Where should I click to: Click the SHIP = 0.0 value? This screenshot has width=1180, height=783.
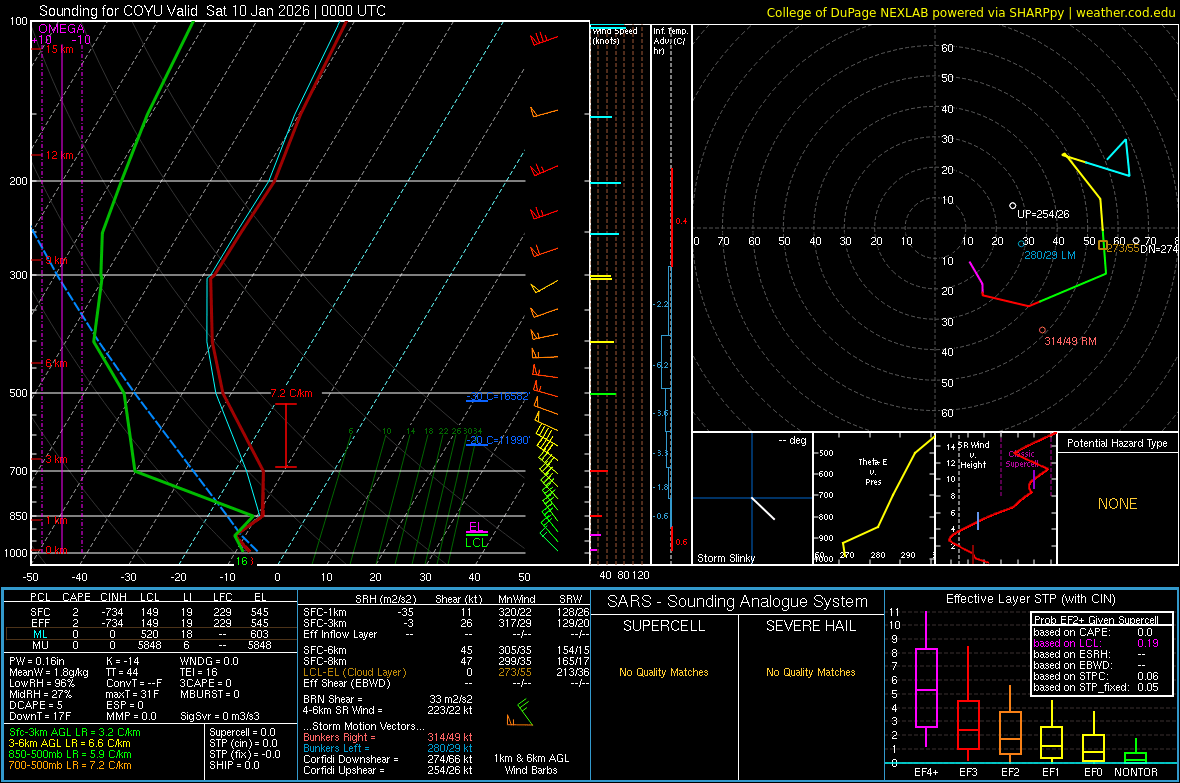pyautogui.click(x=234, y=765)
